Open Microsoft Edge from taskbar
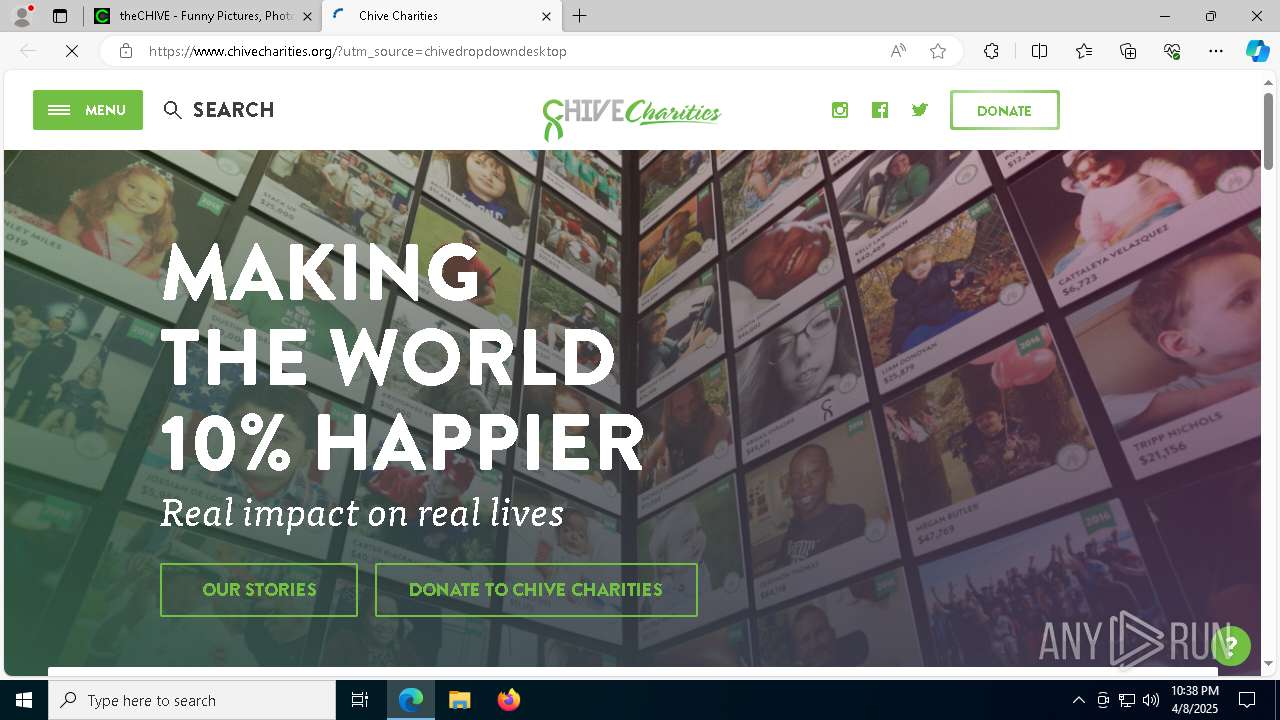1280x720 pixels. pos(411,700)
